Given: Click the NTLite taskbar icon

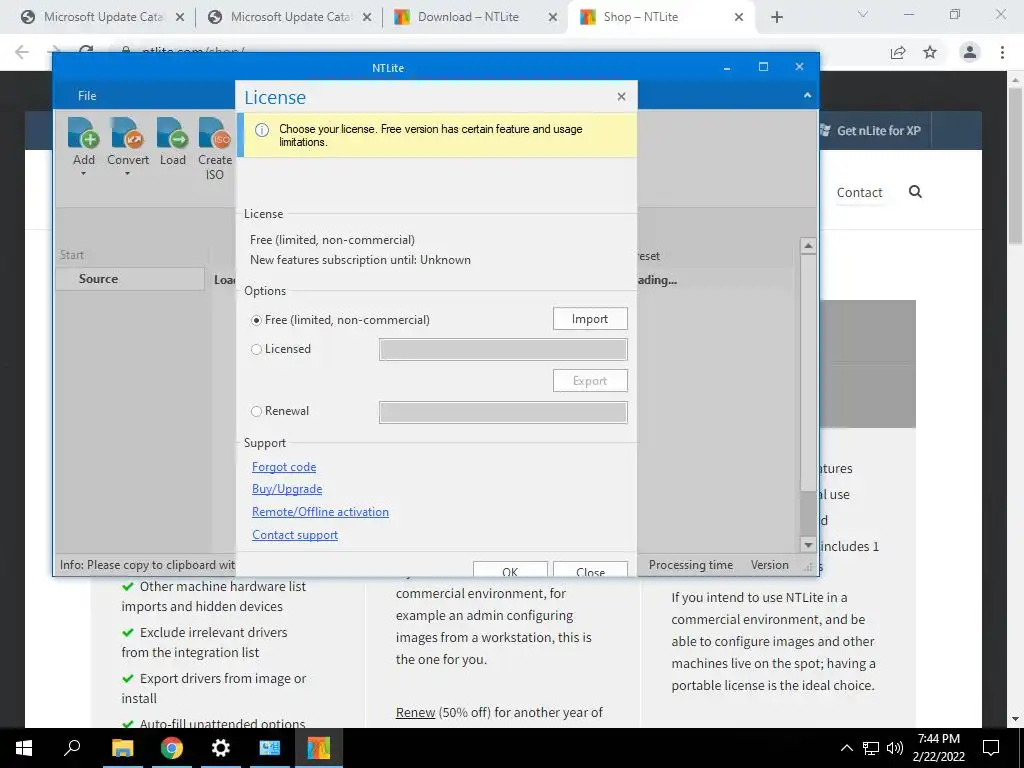Looking at the screenshot, I should (x=319, y=748).
